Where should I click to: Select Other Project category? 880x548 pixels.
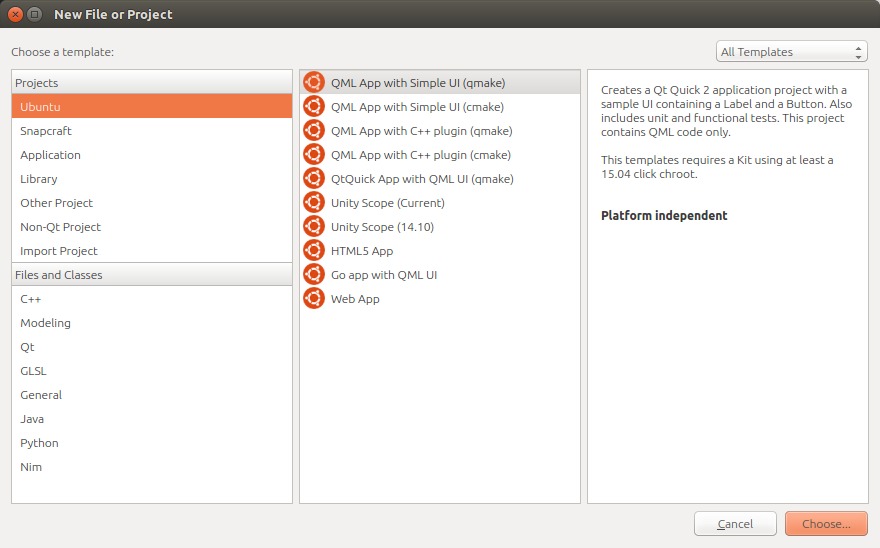point(152,203)
